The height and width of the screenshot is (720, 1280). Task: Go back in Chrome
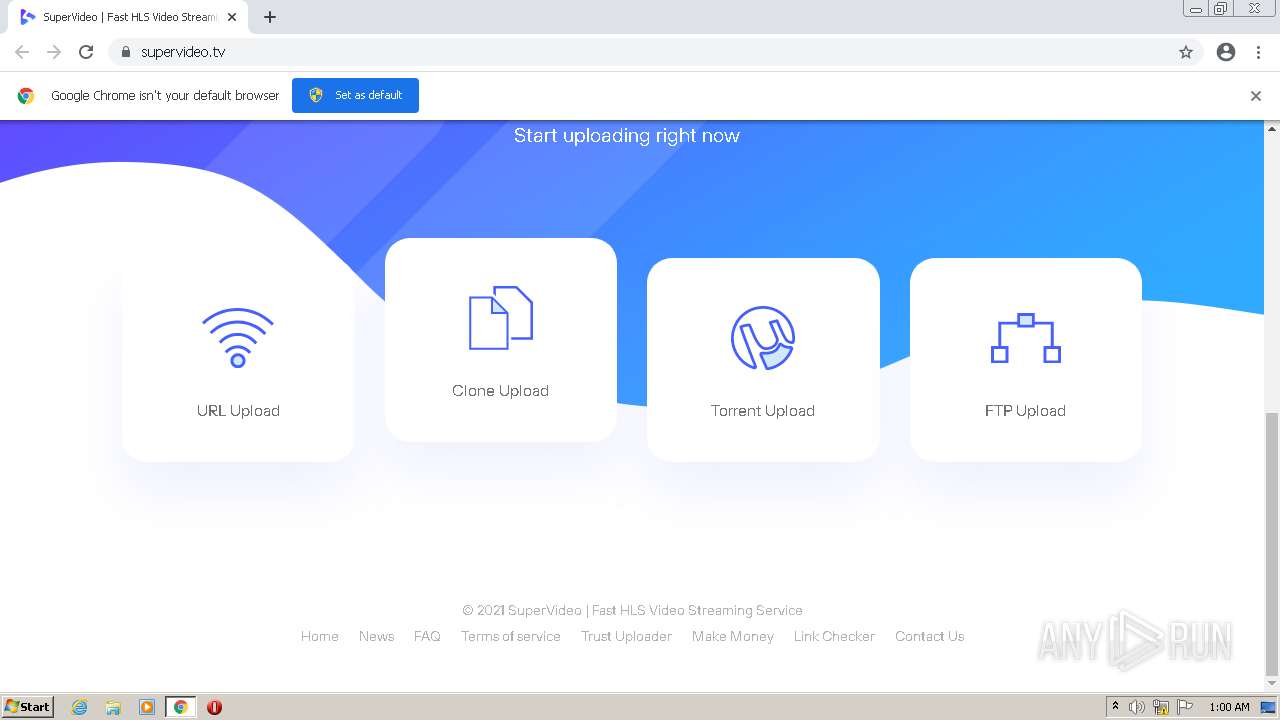tap(22, 52)
